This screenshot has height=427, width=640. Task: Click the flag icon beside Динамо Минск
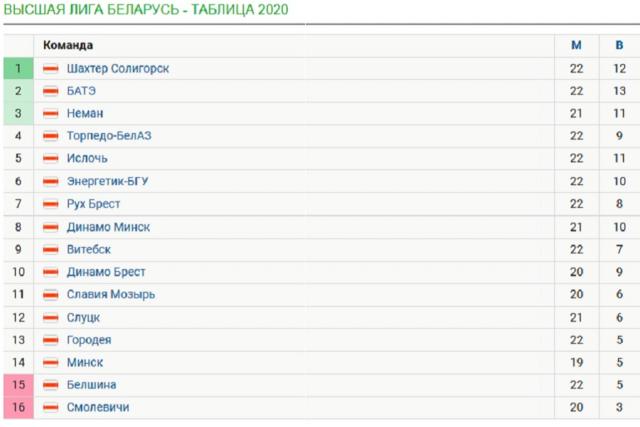point(51,227)
